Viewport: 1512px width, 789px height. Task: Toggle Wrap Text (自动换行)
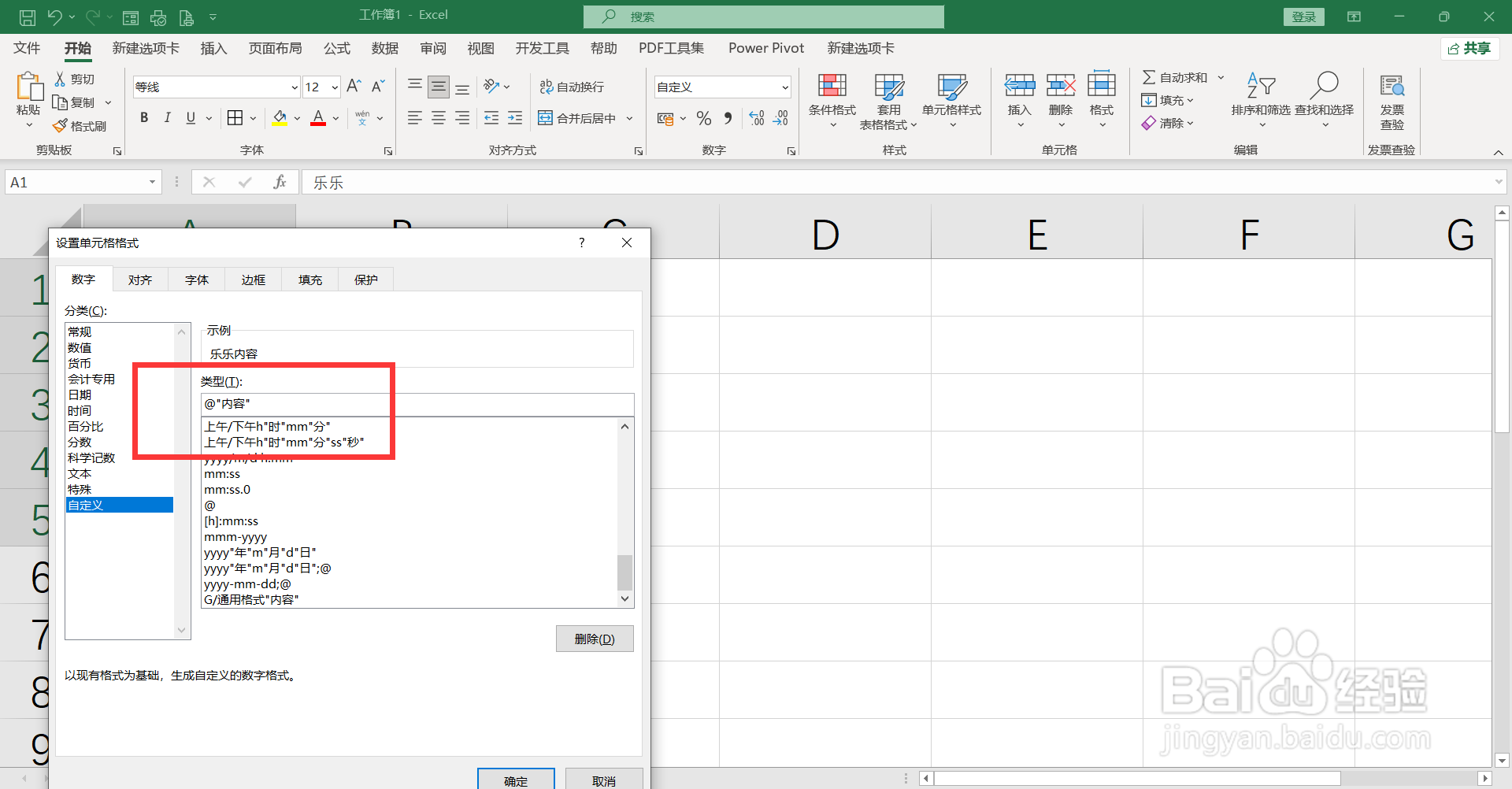click(x=572, y=87)
